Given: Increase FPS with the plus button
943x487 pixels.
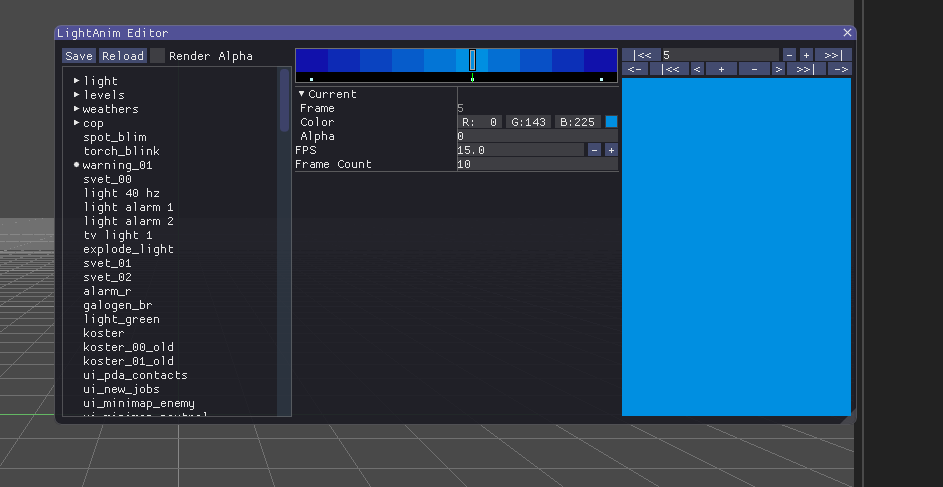Looking at the screenshot, I should 611,150.
